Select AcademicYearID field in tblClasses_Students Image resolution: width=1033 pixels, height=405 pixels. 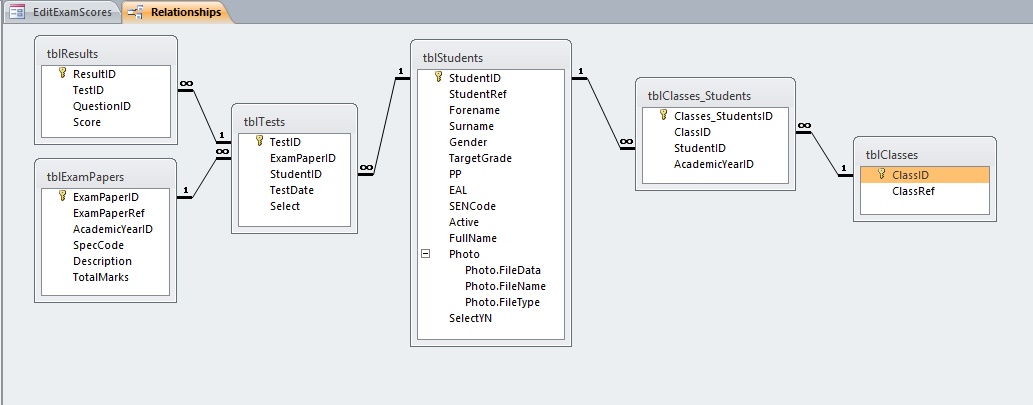715,164
